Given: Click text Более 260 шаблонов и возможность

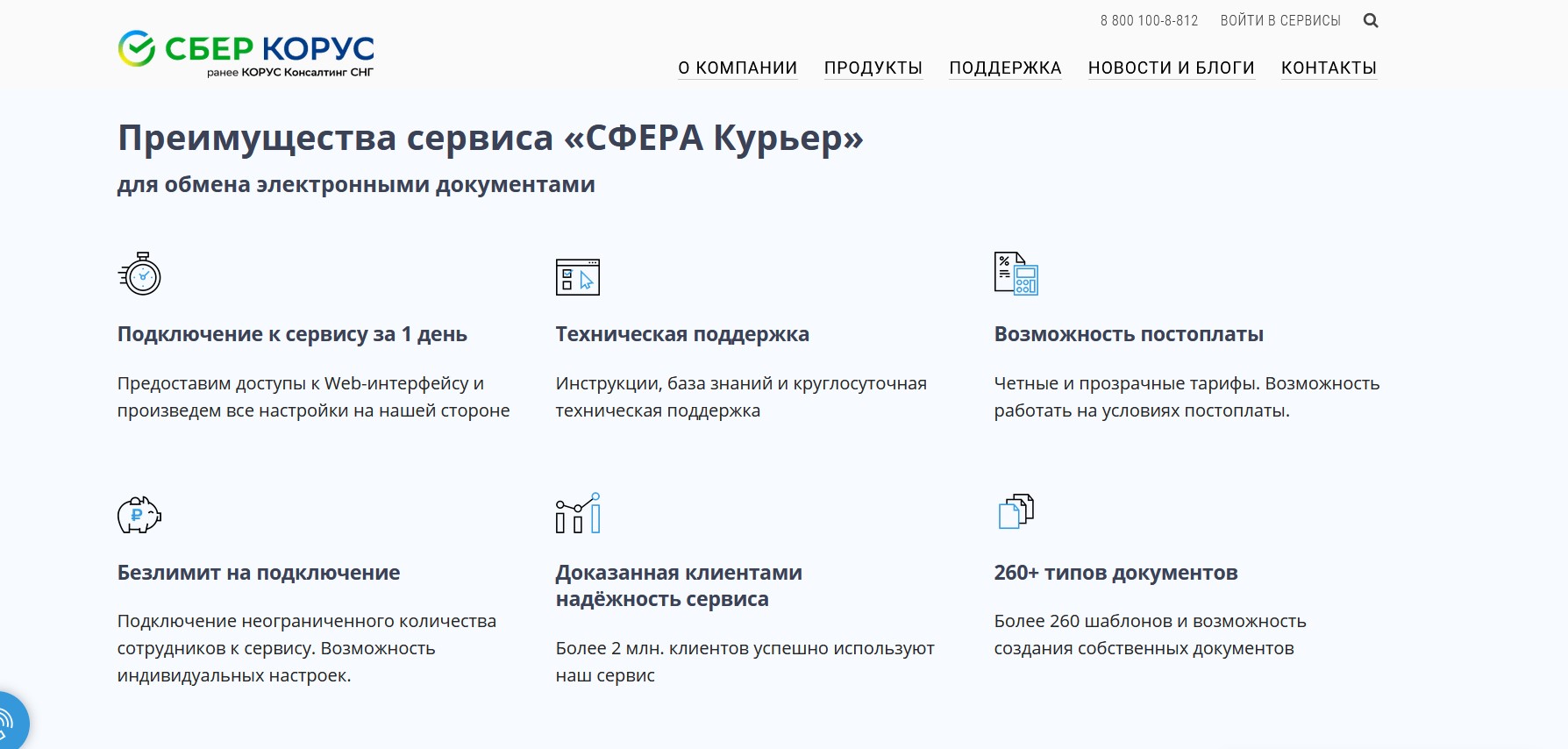Looking at the screenshot, I should (1150, 621).
